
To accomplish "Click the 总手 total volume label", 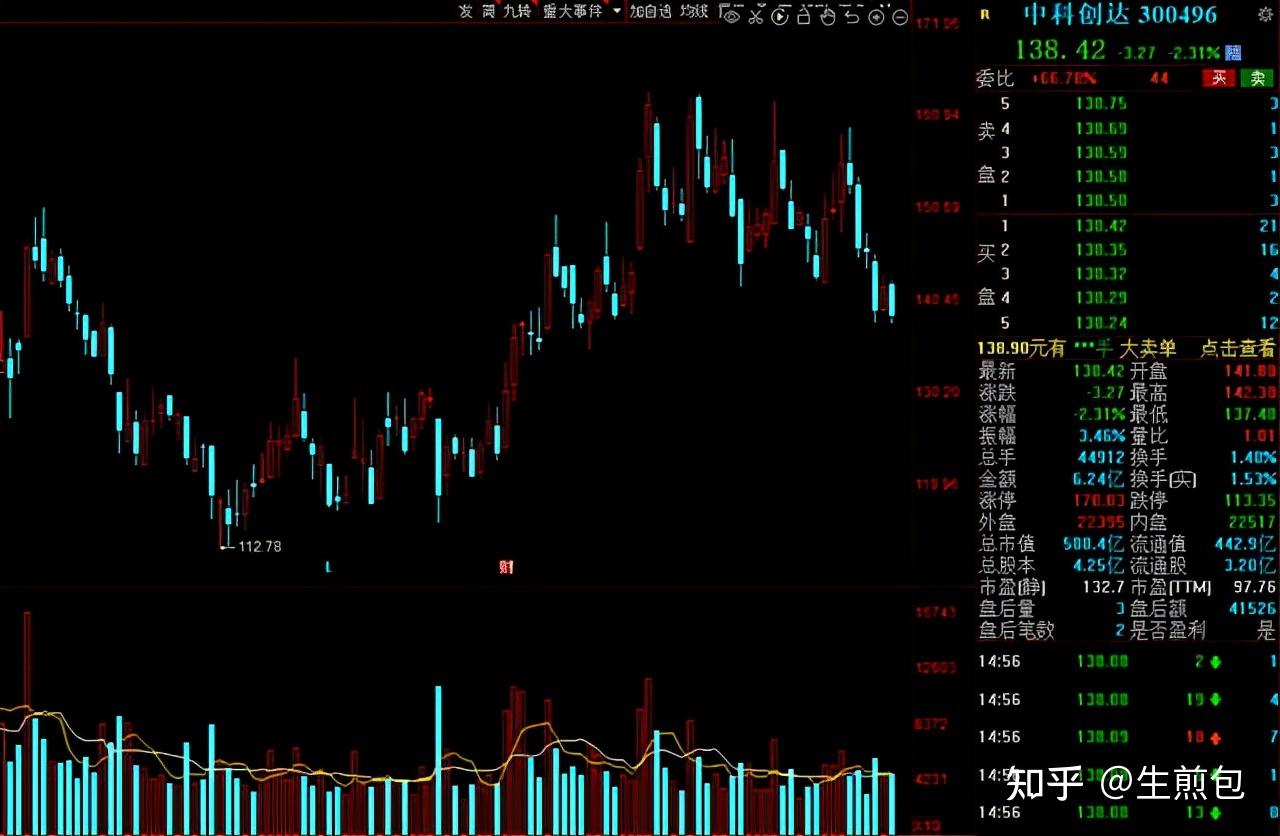I will pyautogui.click(x=996, y=458).
